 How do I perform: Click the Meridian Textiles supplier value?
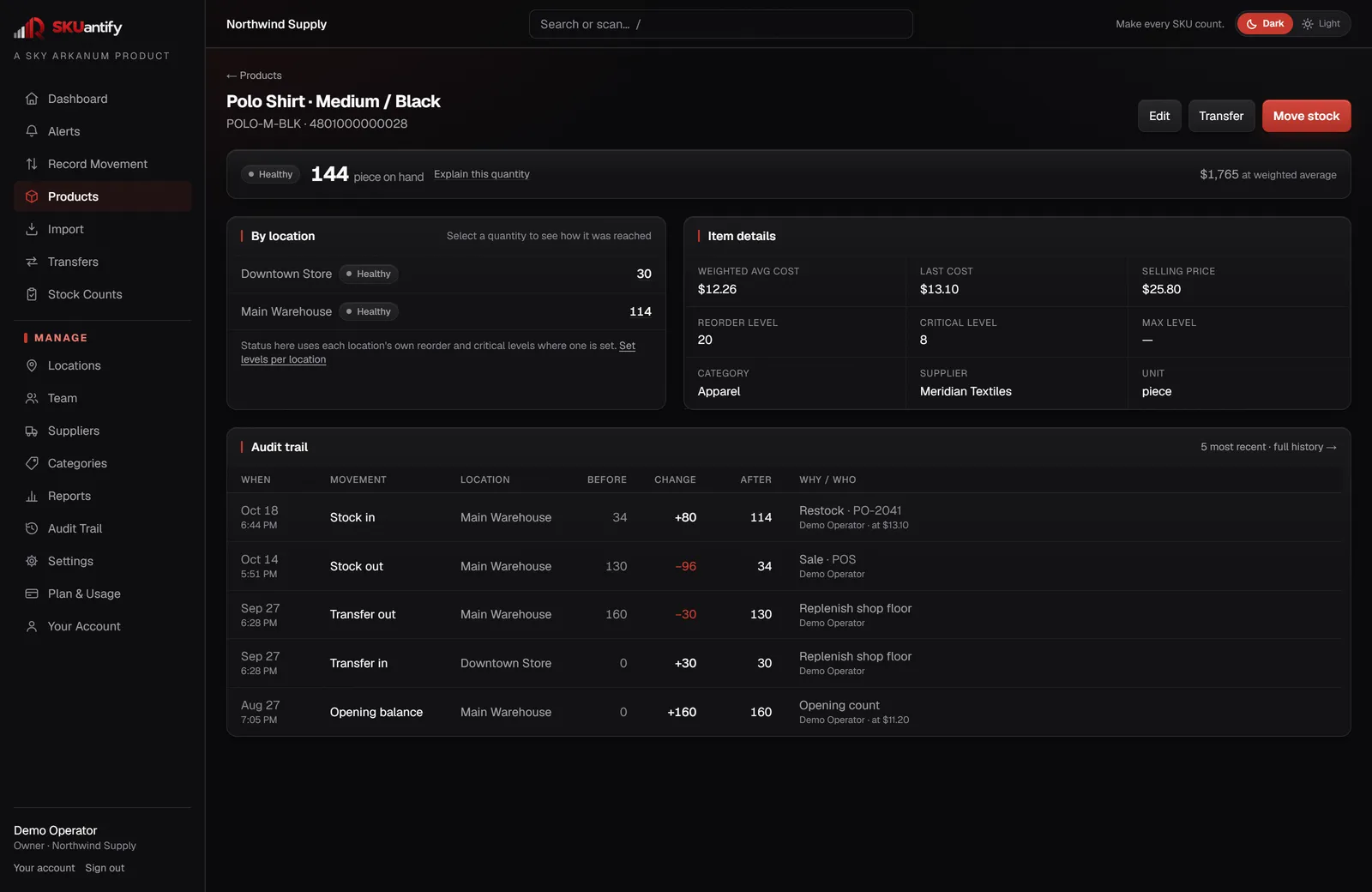(x=966, y=391)
